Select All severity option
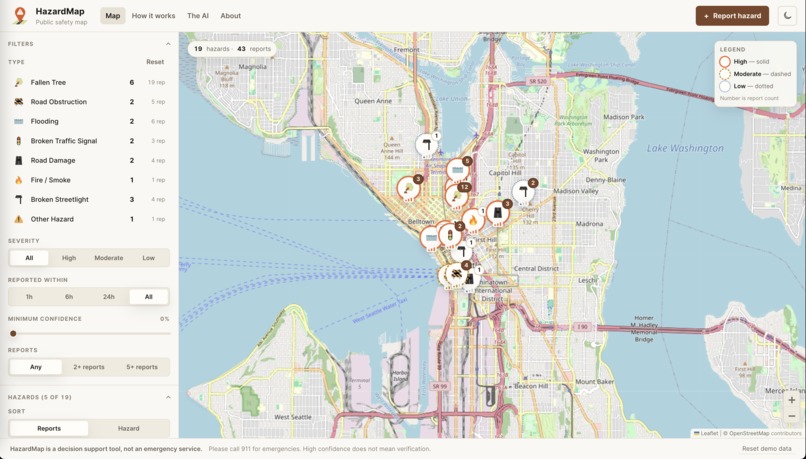The image size is (806, 459). click(29, 258)
